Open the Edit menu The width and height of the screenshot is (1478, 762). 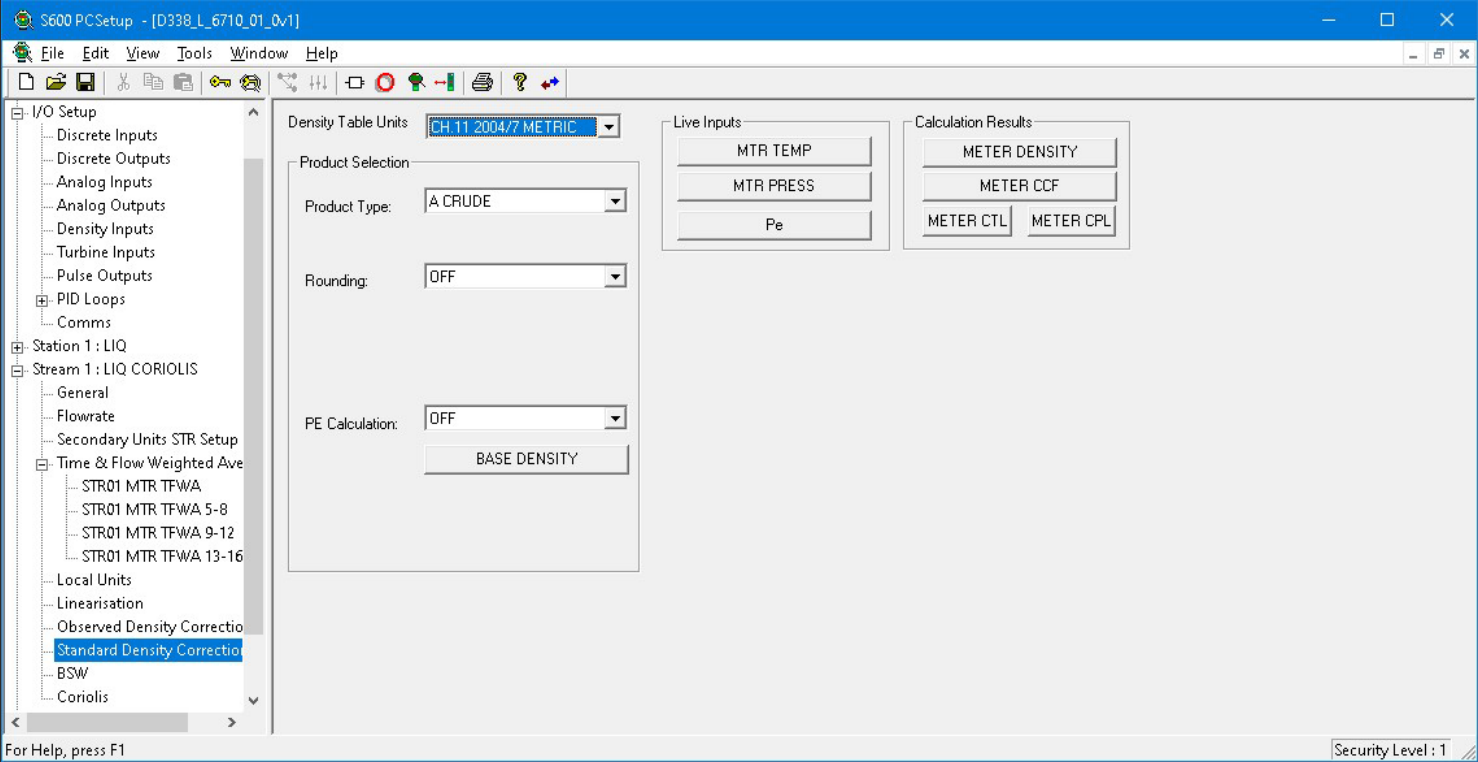[x=95, y=53]
